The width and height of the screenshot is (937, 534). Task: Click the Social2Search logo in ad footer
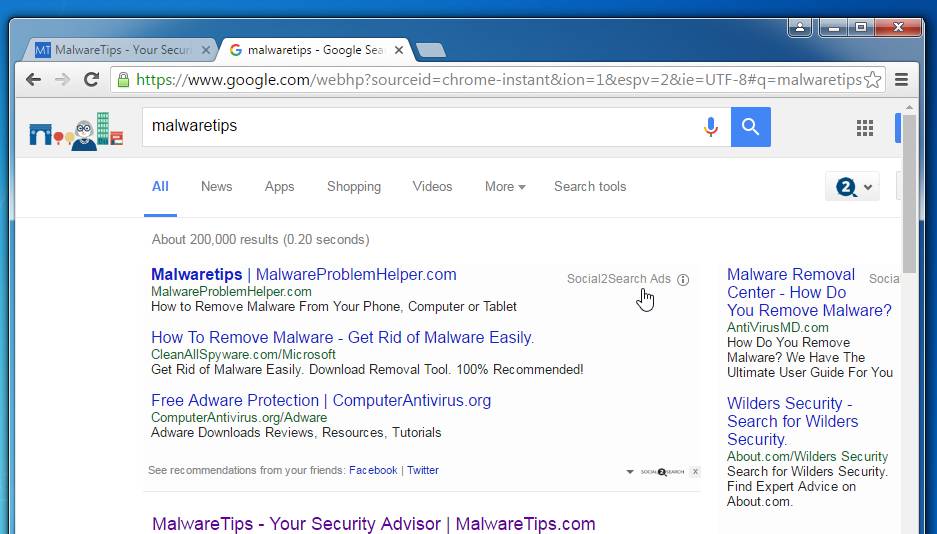pyautogui.click(x=662, y=472)
